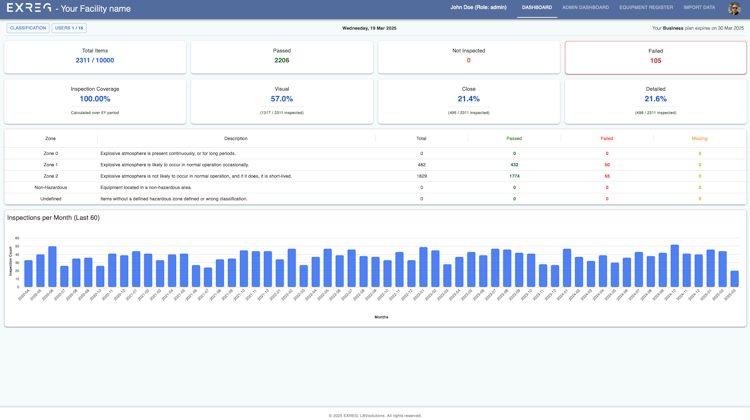The height and width of the screenshot is (420, 750).
Task: Click the date Wednesday, 19 Mar 2025
Action: [x=369, y=28]
